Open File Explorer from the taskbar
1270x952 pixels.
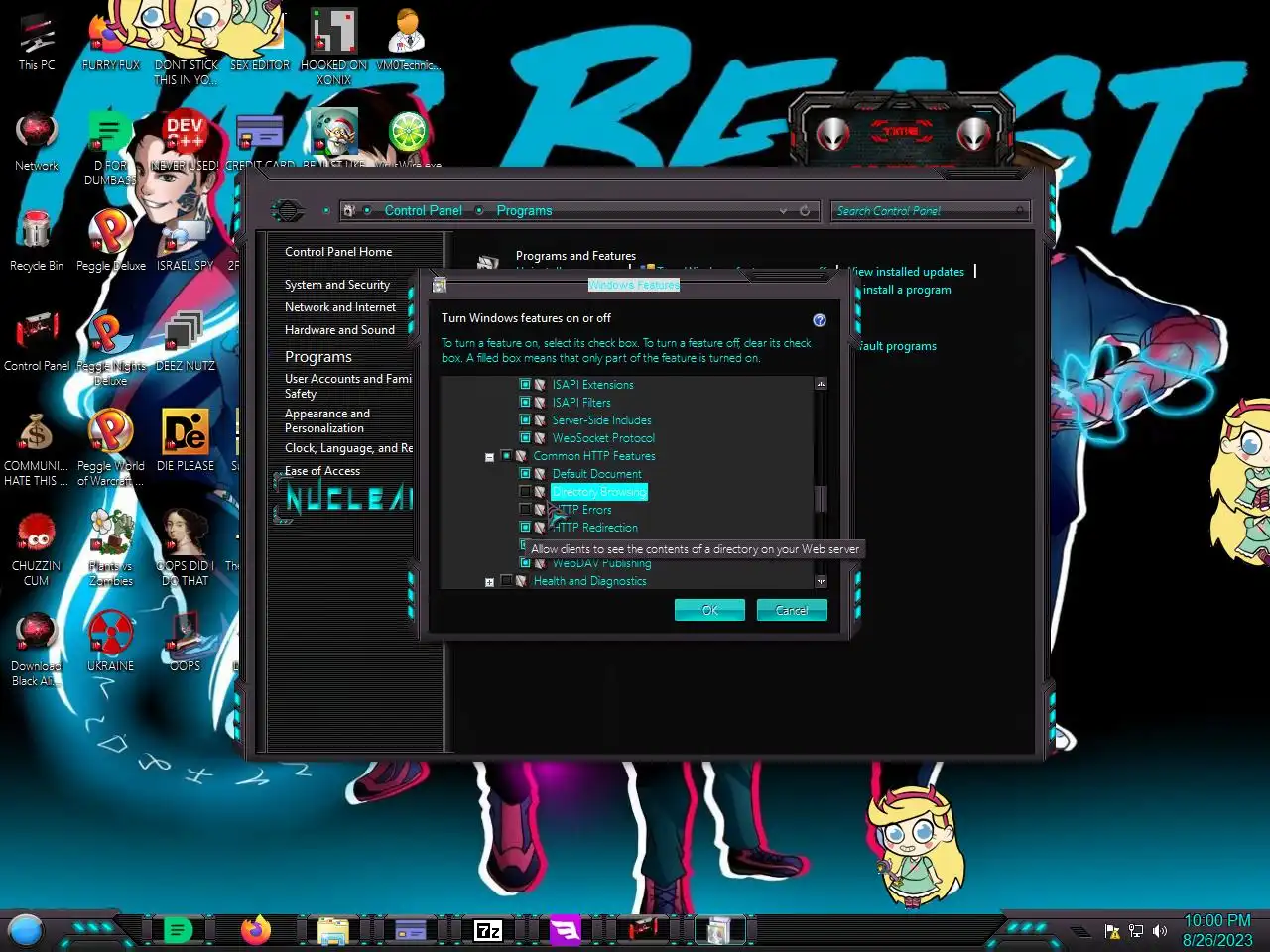[x=332, y=931]
